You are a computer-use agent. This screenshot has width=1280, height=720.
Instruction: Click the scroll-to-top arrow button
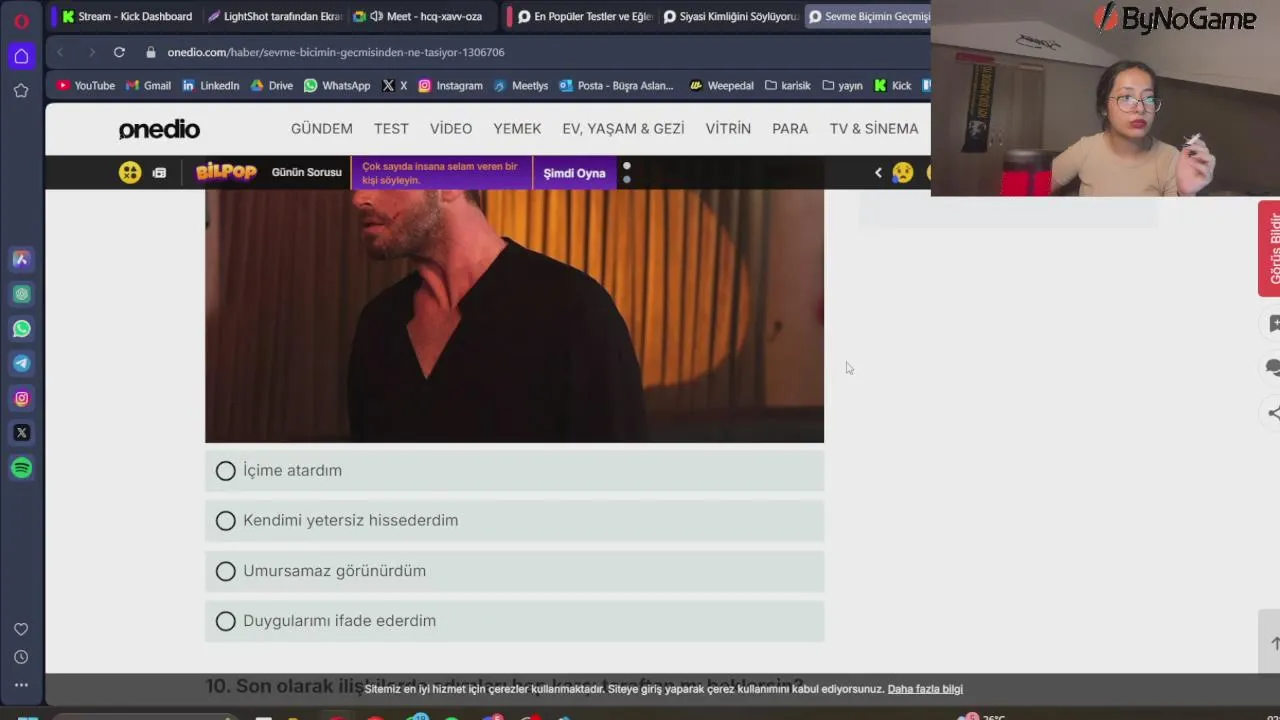1275,643
